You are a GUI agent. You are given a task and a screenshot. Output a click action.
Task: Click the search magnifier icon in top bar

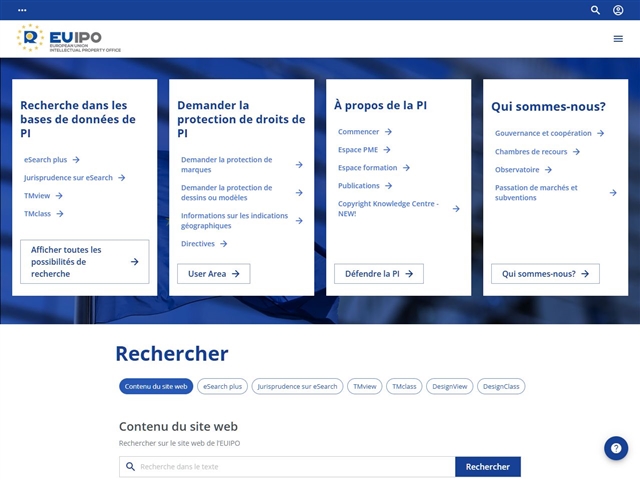[595, 10]
